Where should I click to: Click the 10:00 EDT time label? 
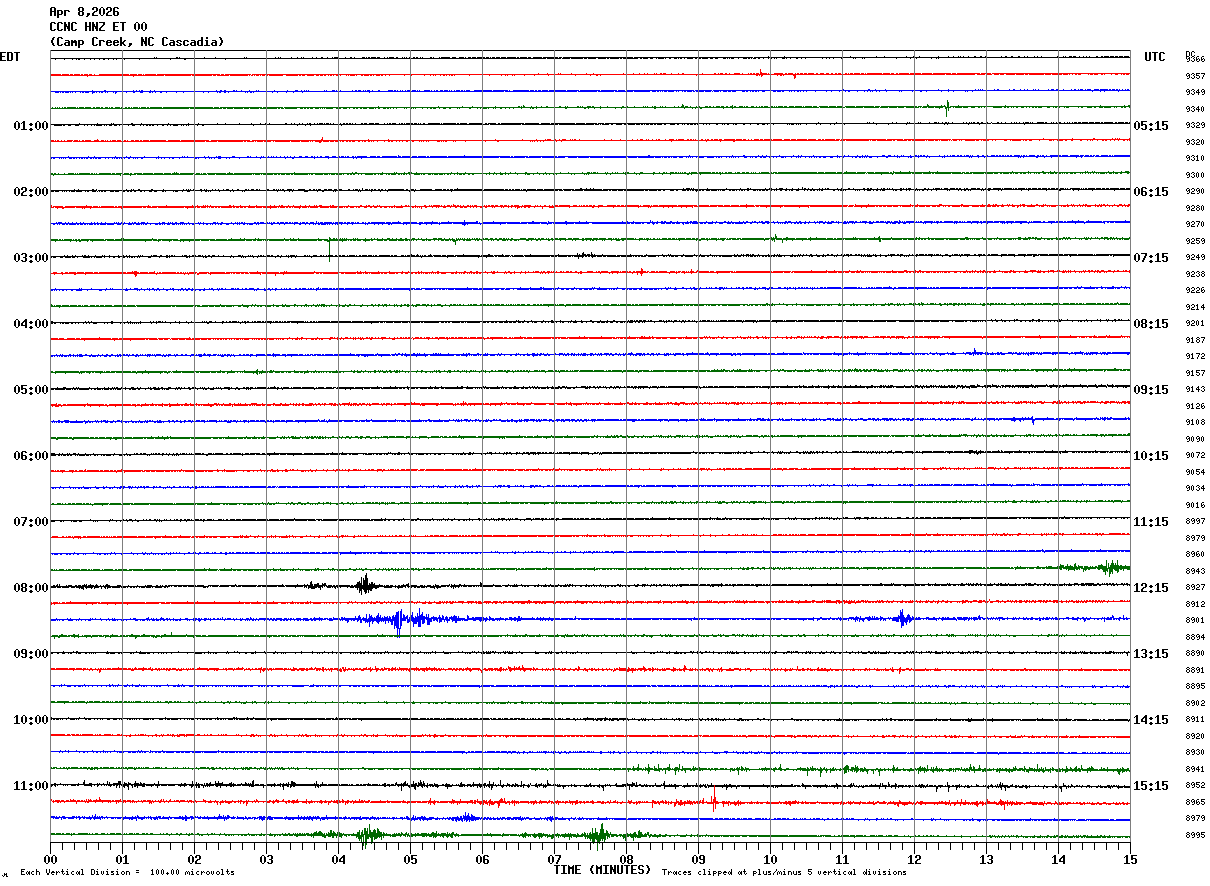point(31,720)
